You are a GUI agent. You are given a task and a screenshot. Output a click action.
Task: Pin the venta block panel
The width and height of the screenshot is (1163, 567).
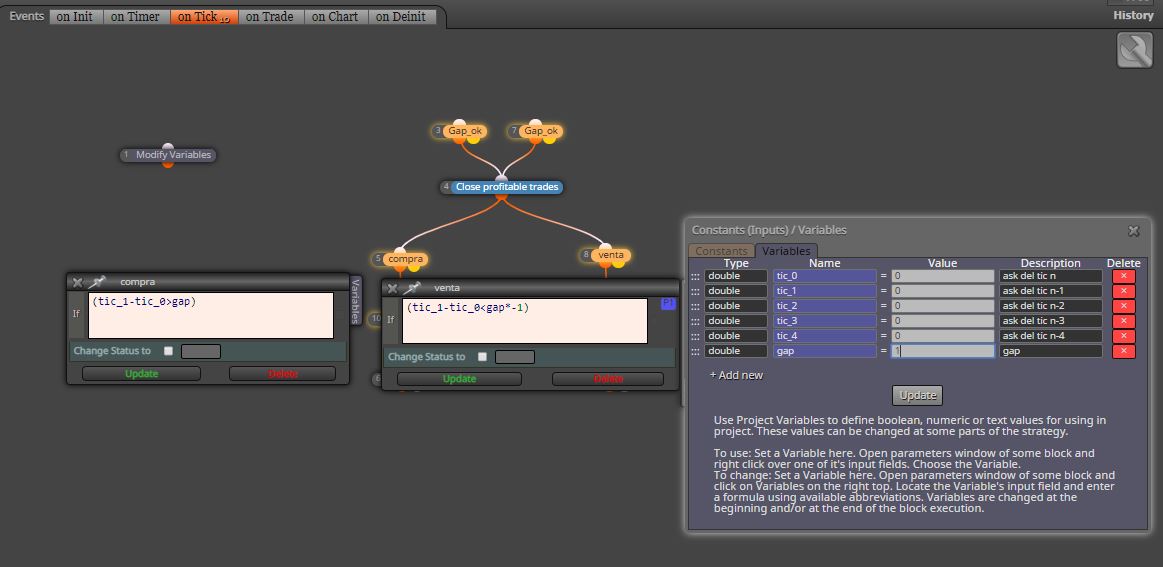click(412, 288)
